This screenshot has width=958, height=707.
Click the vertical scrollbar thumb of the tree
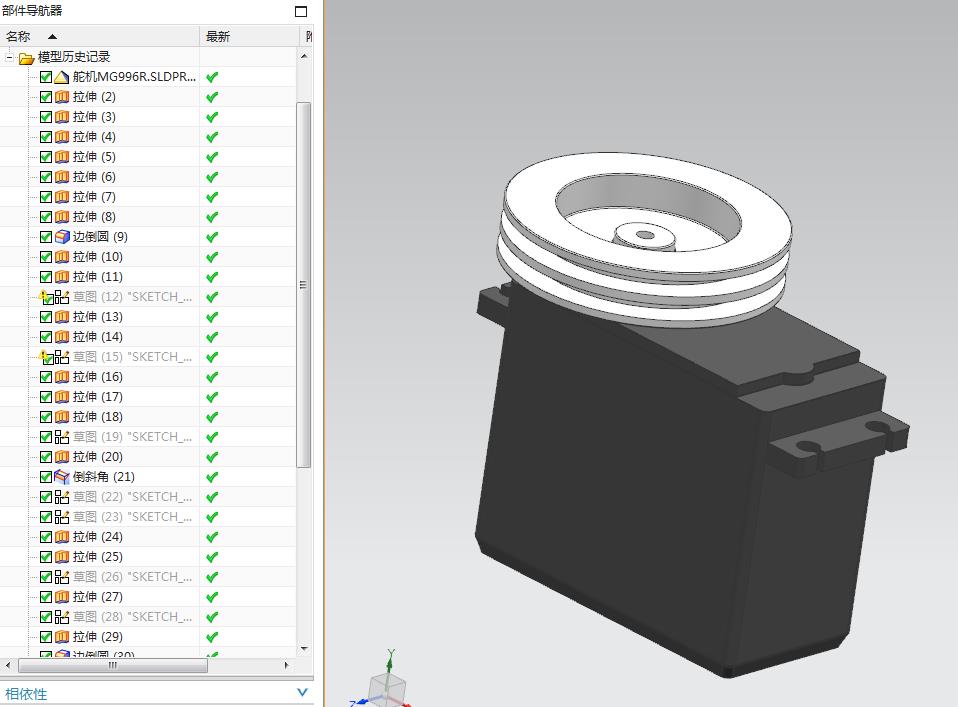pyautogui.click(x=304, y=285)
